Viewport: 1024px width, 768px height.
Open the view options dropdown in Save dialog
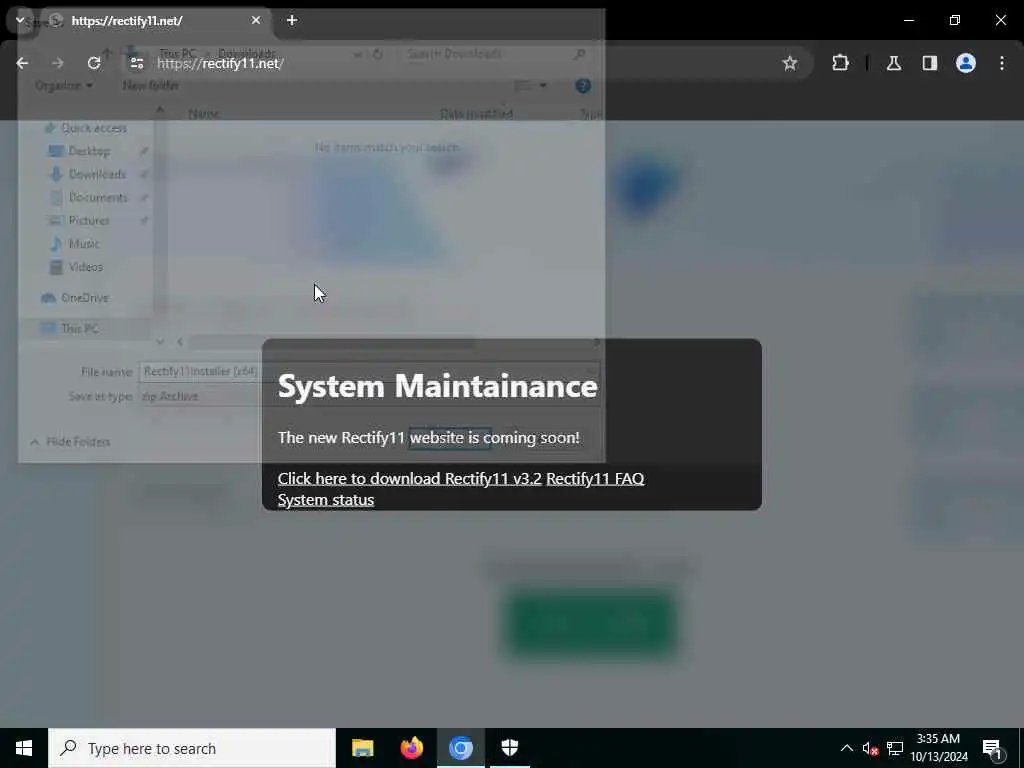tap(543, 86)
